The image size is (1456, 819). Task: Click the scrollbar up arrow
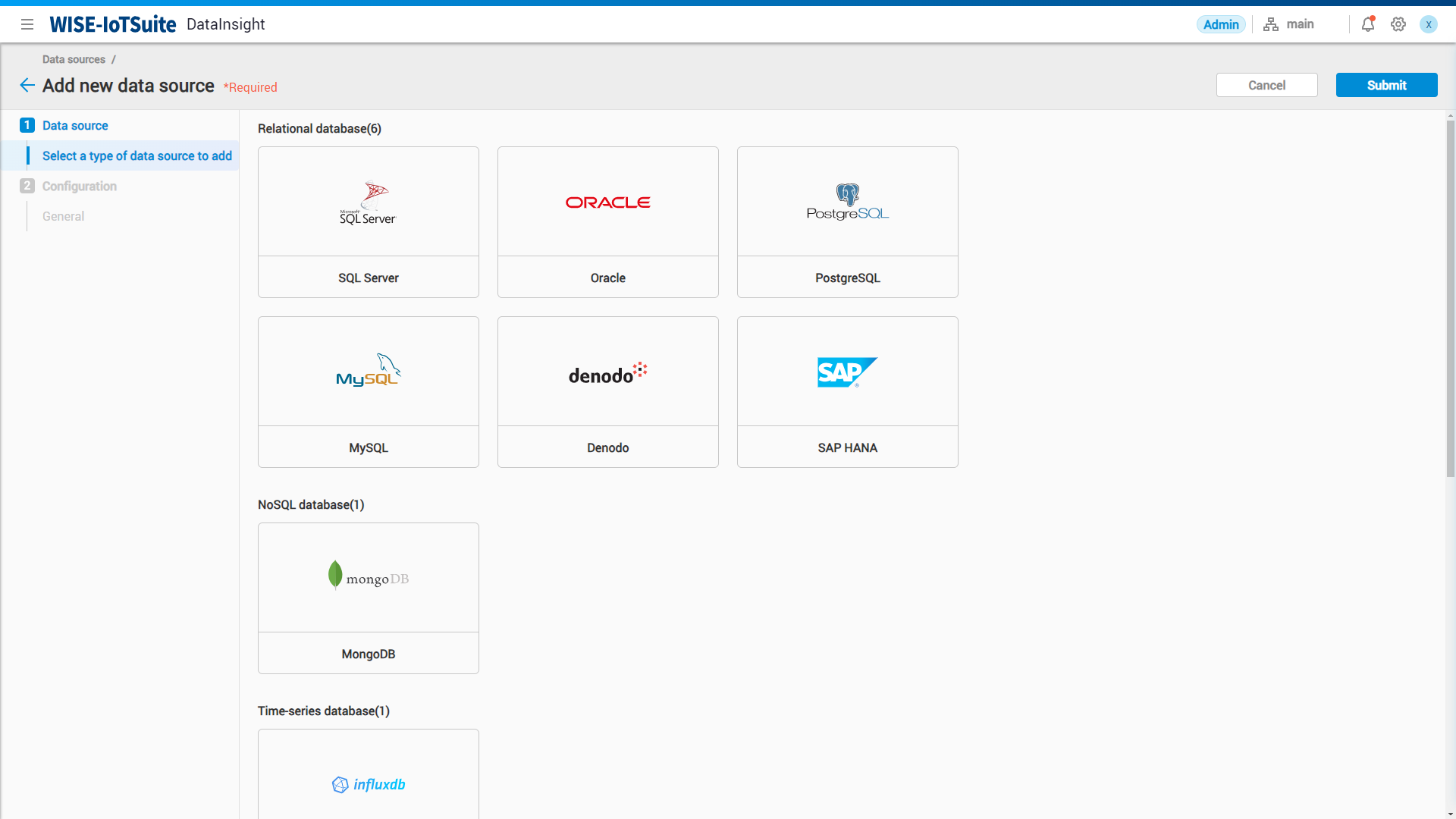point(1451,116)
